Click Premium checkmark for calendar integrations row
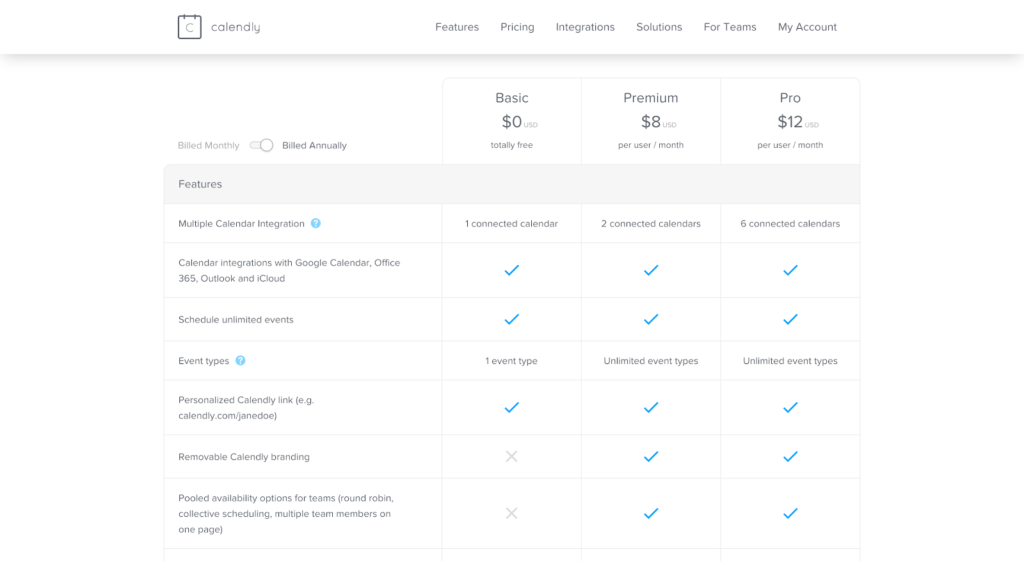1024x561 pixels. pos(651,270)
